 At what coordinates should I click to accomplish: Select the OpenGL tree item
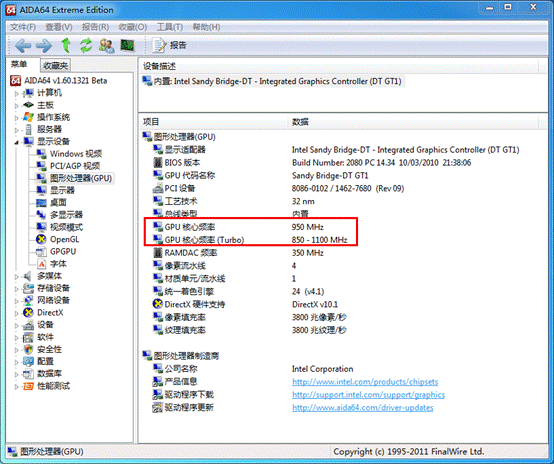(64, 239)
